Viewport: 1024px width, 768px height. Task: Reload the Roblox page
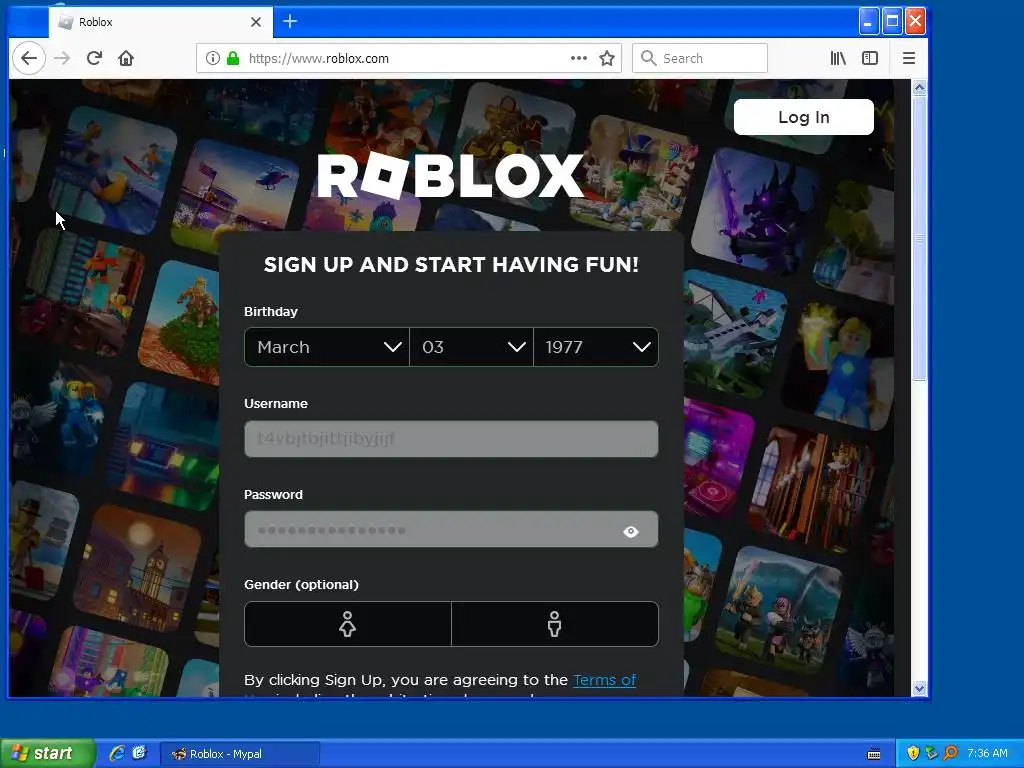(94, 58)
